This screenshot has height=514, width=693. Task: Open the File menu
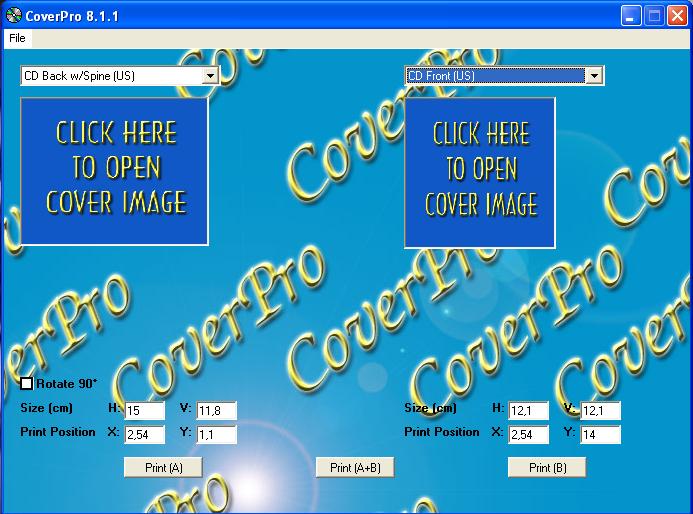coord(17,38)
